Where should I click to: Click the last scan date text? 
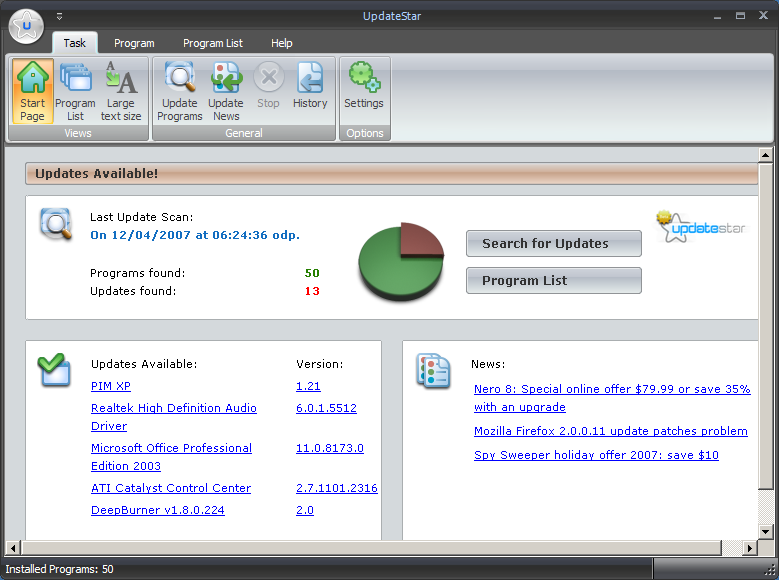pos(195,235)
